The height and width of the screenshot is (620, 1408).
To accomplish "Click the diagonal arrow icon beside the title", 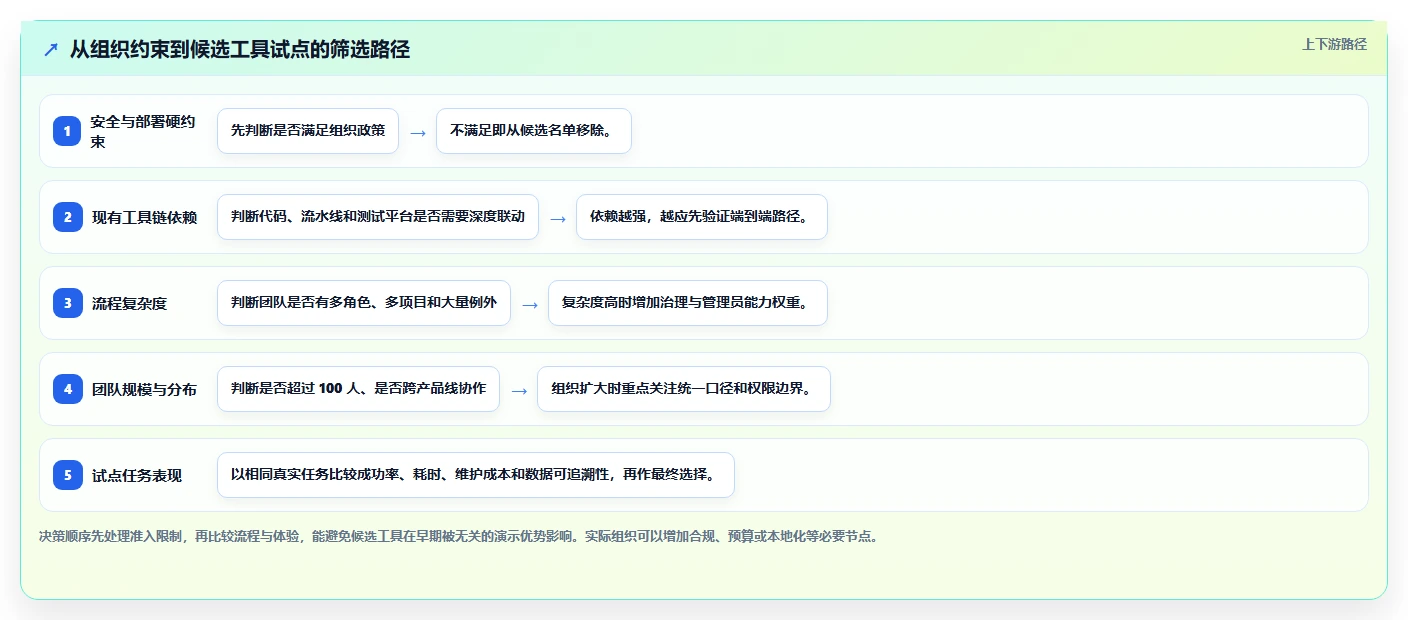I will pyautogui.click(x=51, y=49).
